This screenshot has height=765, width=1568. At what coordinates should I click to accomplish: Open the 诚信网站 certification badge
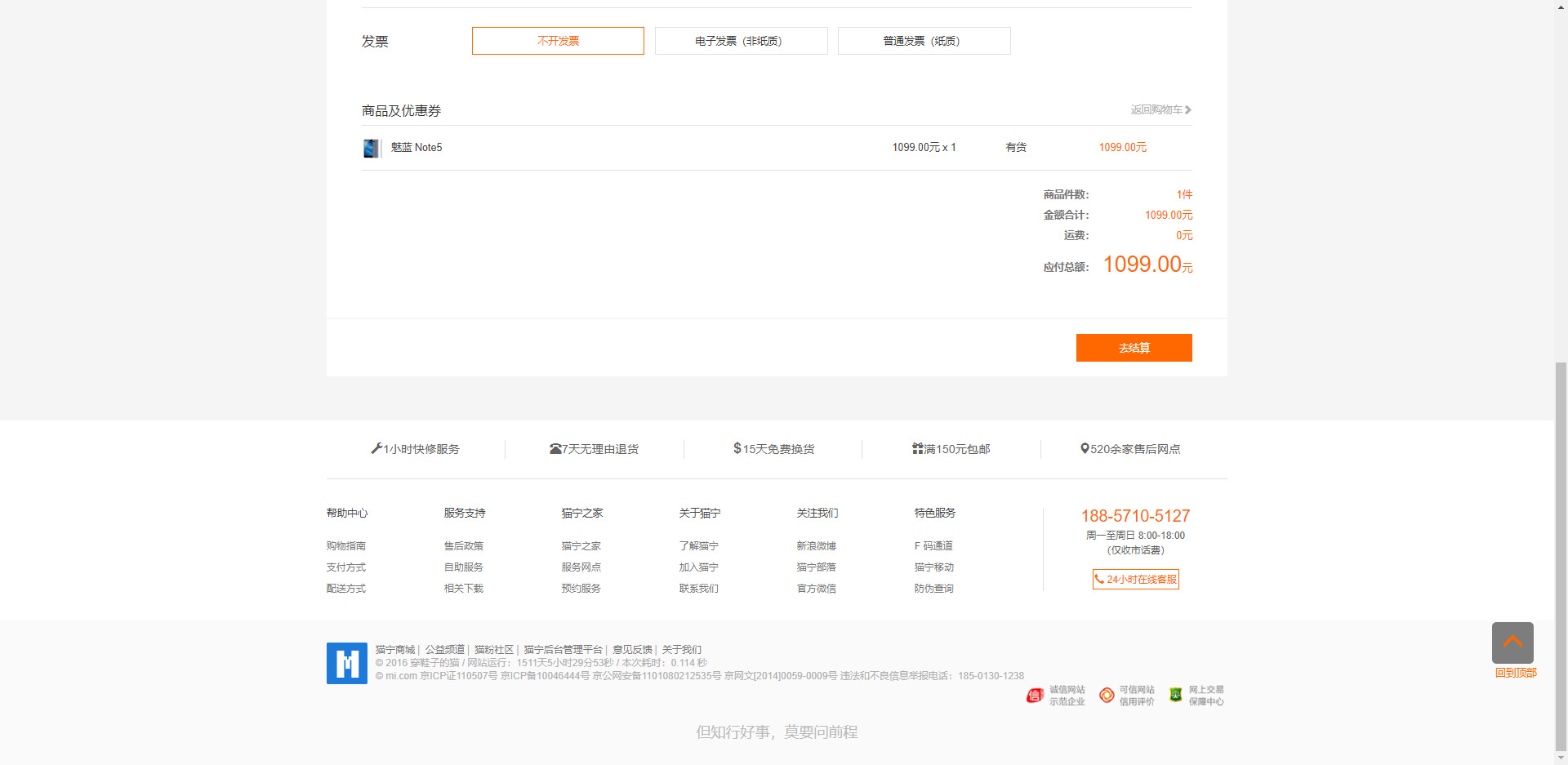point(1056,696)
